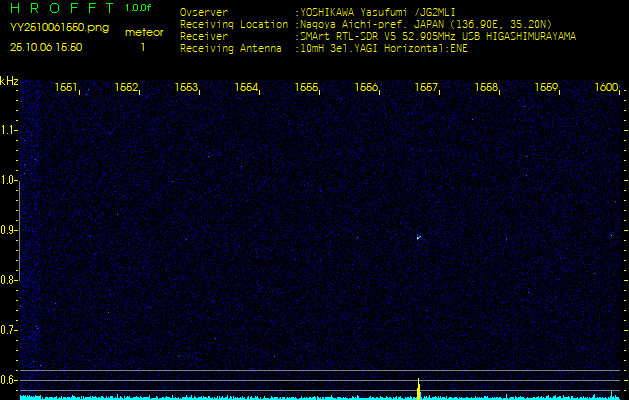Click the 1652 time axis label
Image resolution: width=629 pixels, height=400 pixels.
pos(126,87)
